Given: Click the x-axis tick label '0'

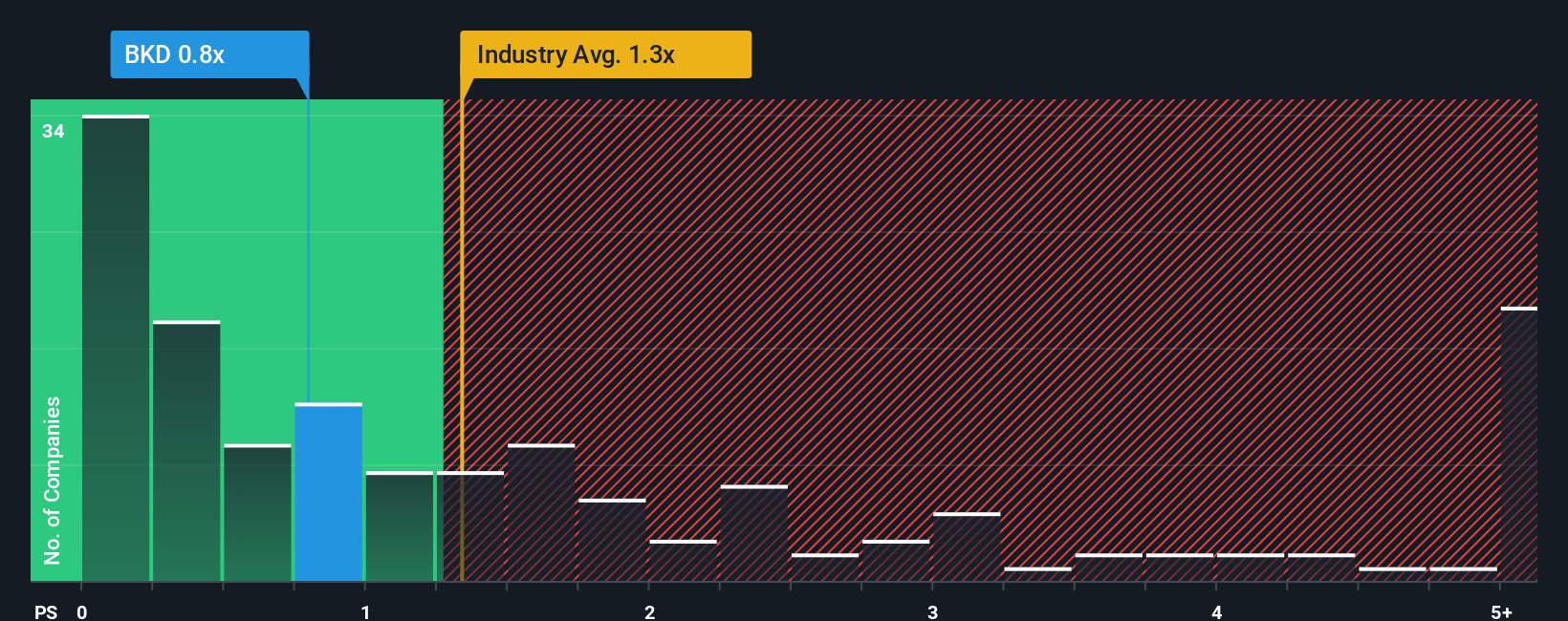Looking at the screenshot, I should point(82,612).
